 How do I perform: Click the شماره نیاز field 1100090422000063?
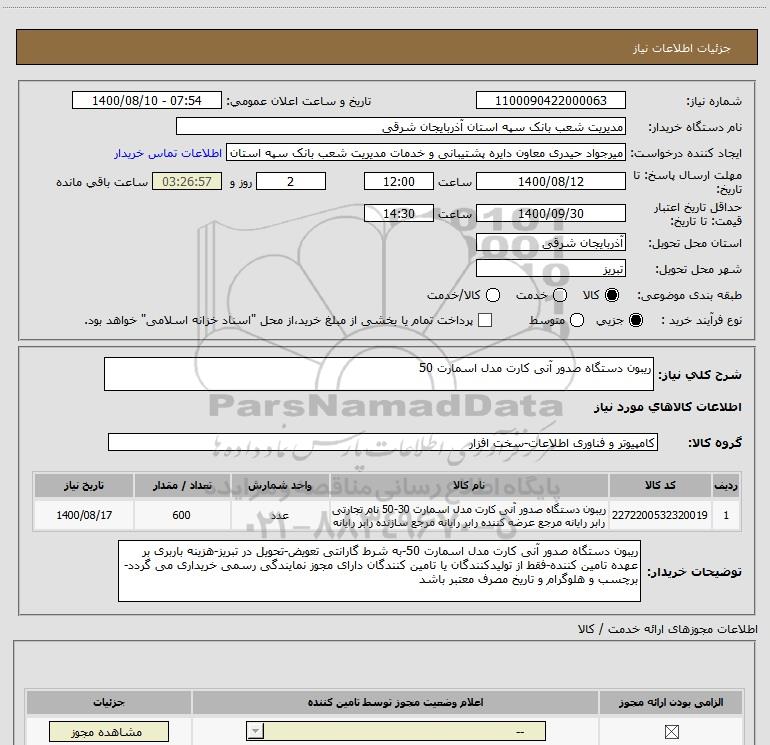tap(550, 100)
